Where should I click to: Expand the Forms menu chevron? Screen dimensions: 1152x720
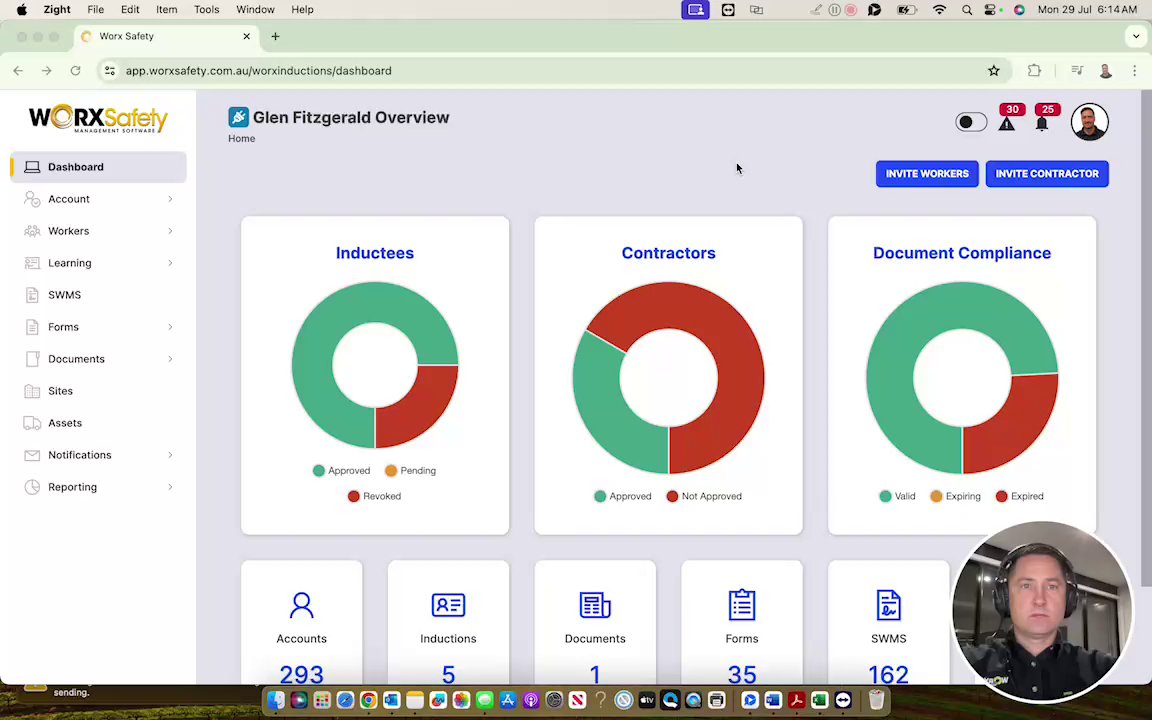coord(170,327)
